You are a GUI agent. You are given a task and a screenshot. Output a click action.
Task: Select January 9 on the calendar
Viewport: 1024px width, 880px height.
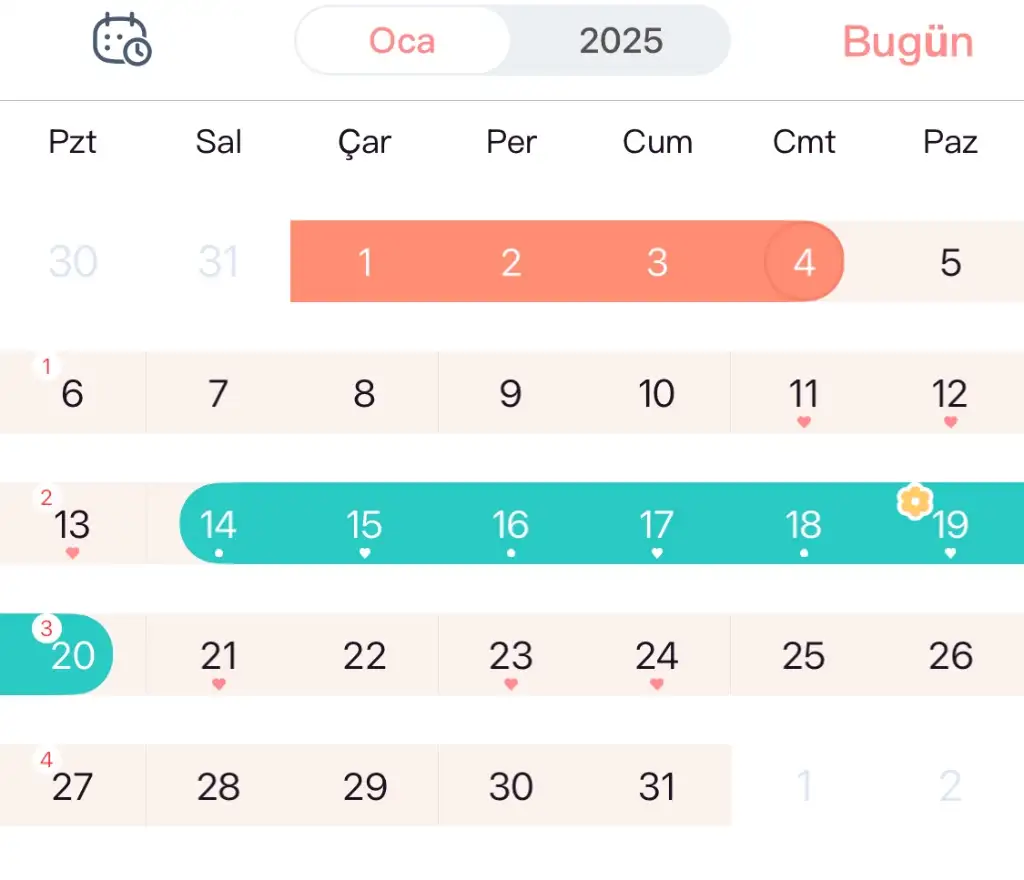[511, 393]
